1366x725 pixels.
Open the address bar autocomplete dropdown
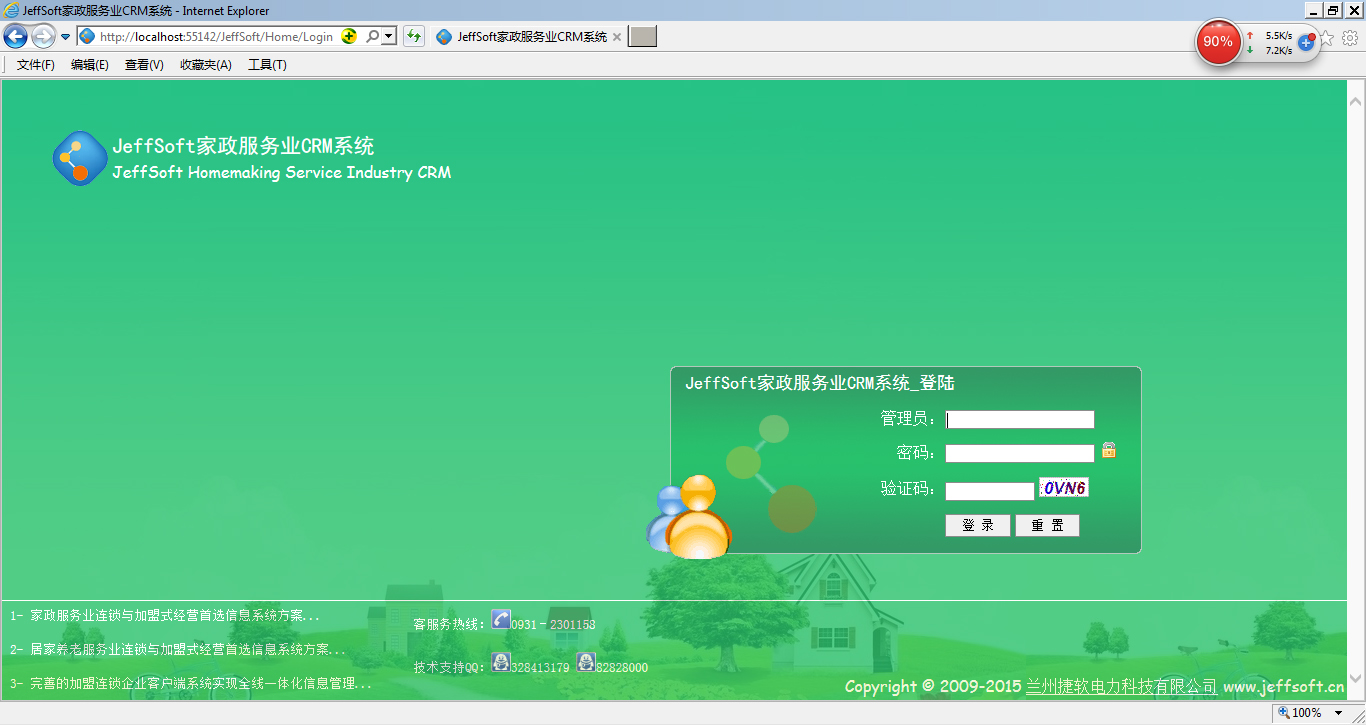pyautogui.click(x=389, y=36)
